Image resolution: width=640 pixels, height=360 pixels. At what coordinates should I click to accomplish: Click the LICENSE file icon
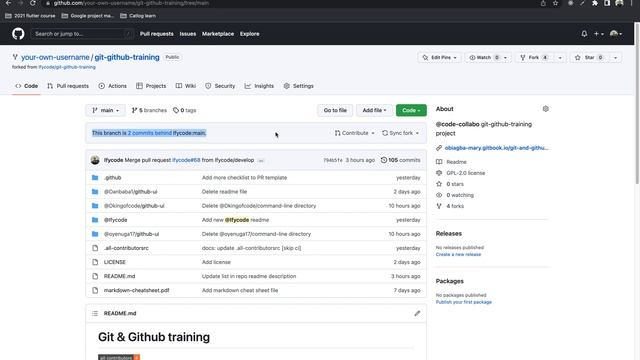click(95, 262)
